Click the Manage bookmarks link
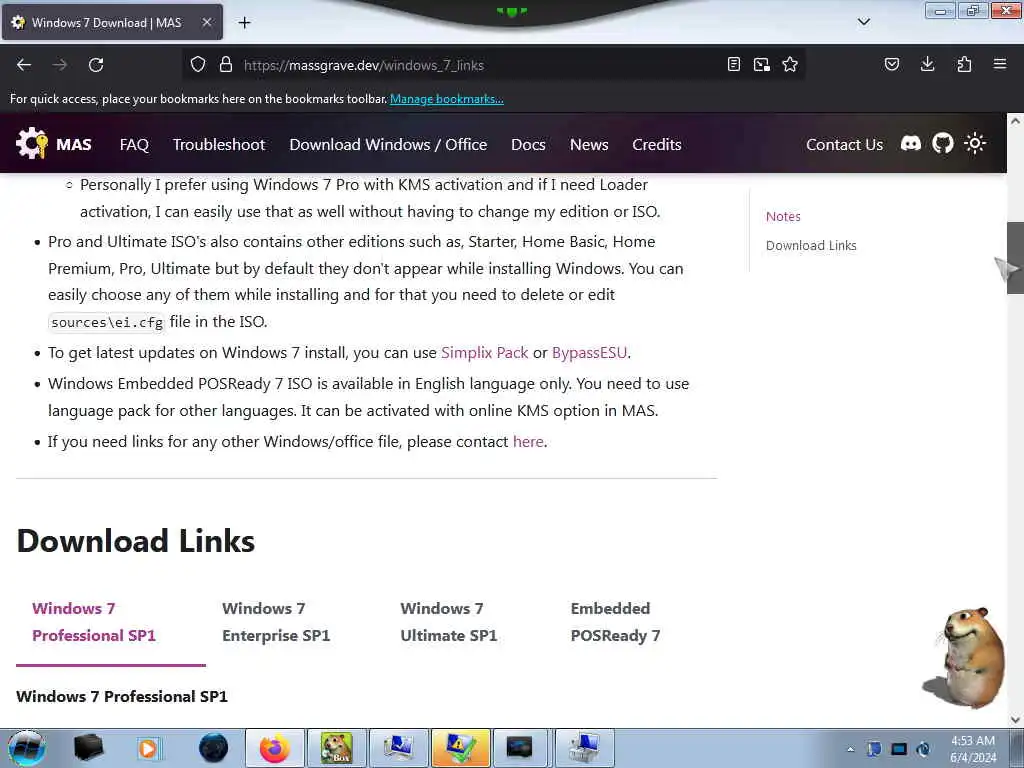 pyautogui.click(x=447, y=99)
